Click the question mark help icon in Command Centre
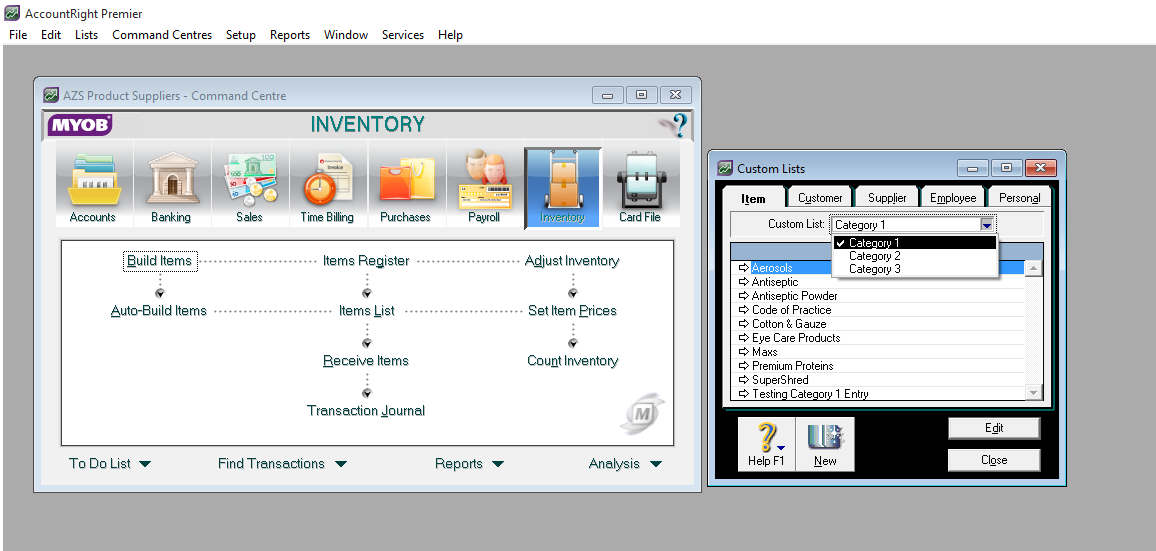1156x551 pixels. click(673, 125)
